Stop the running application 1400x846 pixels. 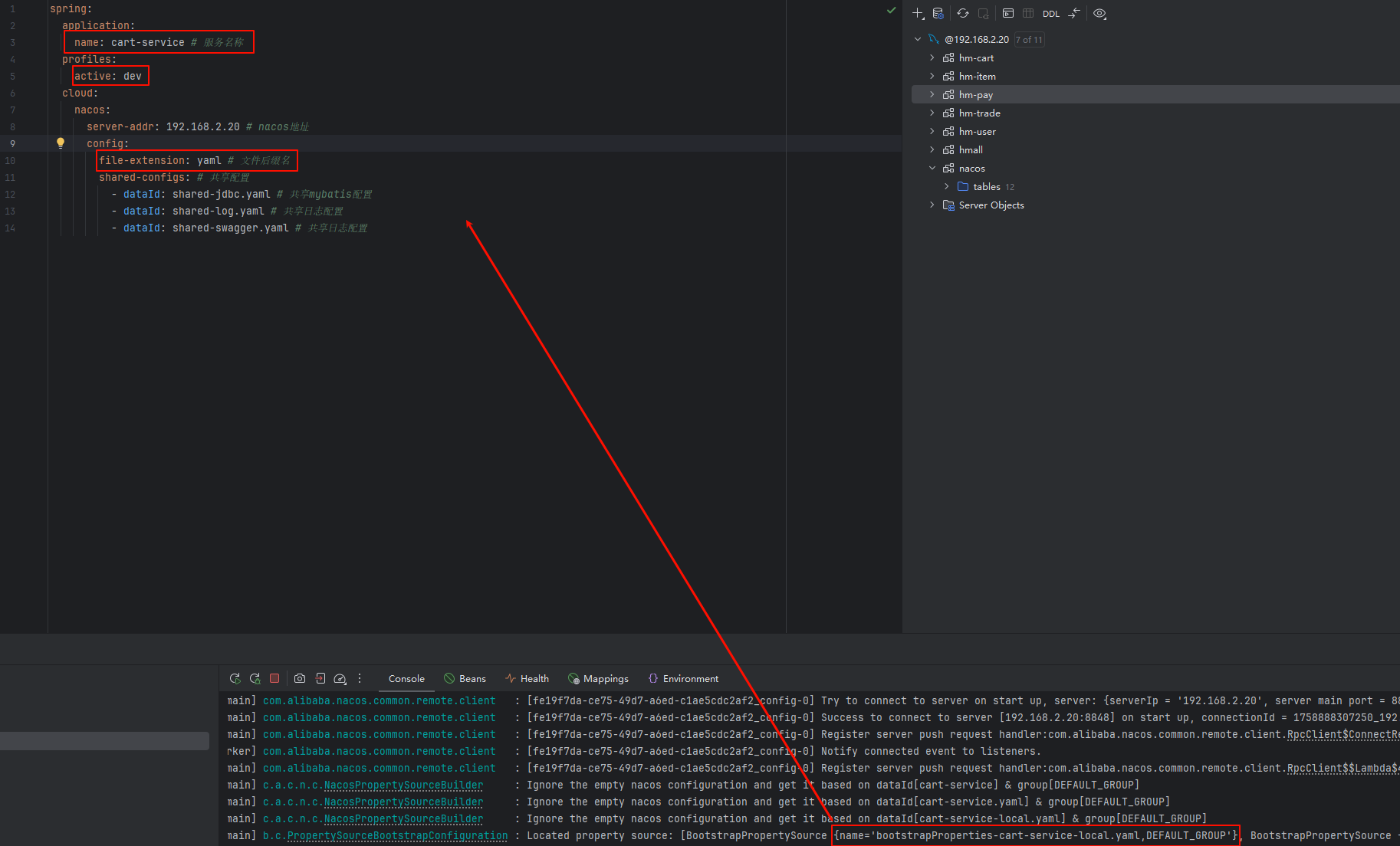(274, 678)
